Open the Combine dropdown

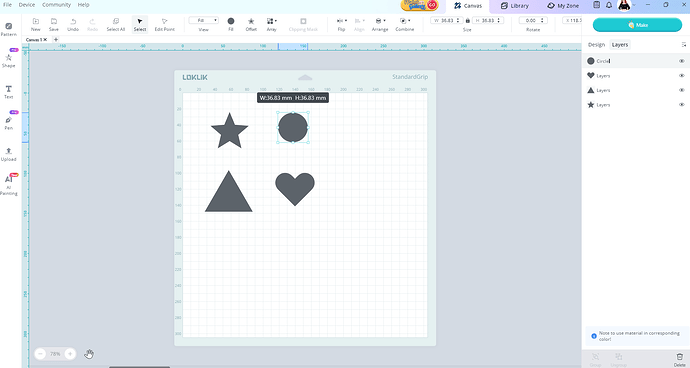tap(404, 24)
